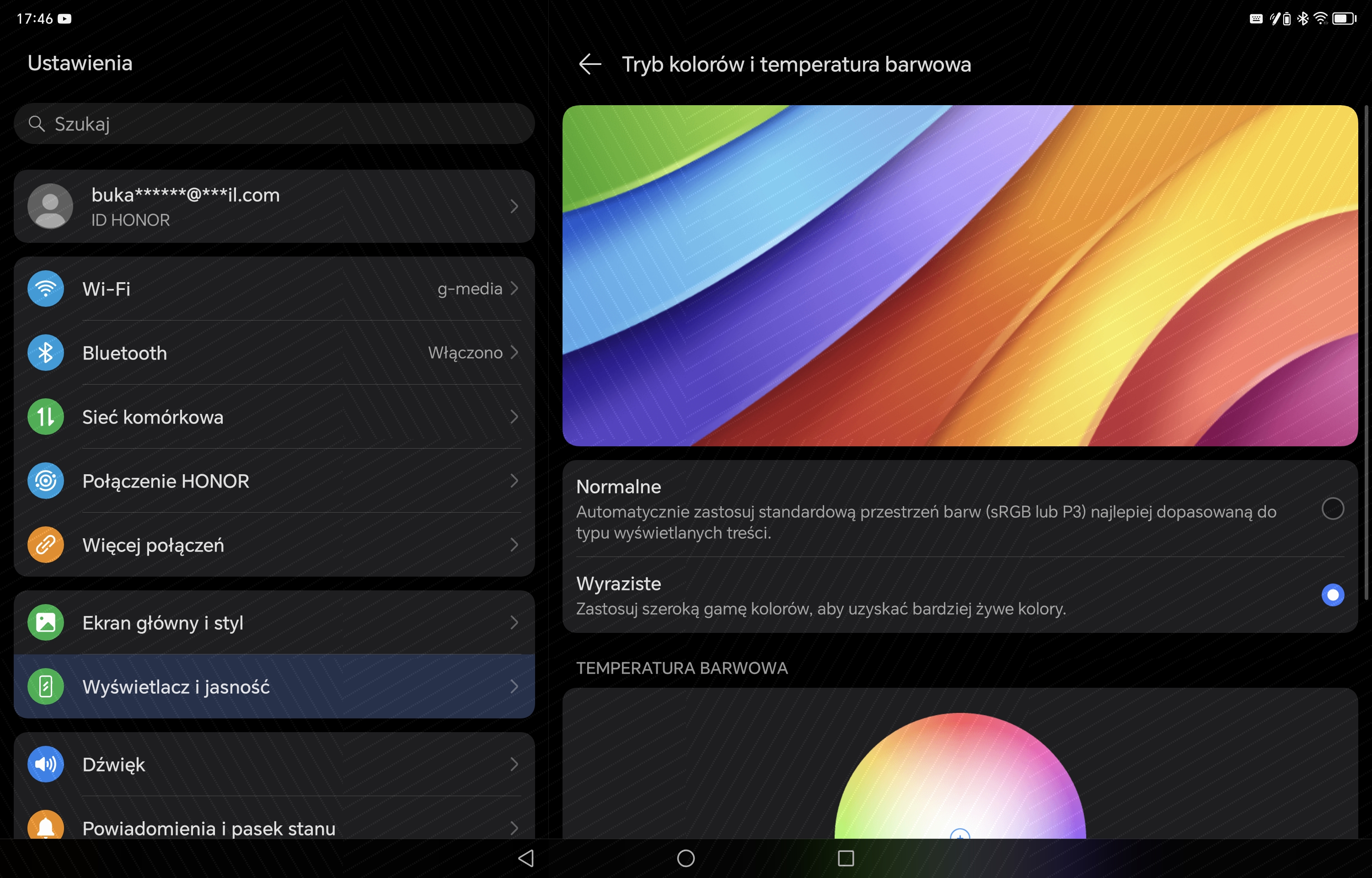Tap the Sieć komórkowa icon
This screenshot has width=1372, height=878.
click(x=46, y=417)
